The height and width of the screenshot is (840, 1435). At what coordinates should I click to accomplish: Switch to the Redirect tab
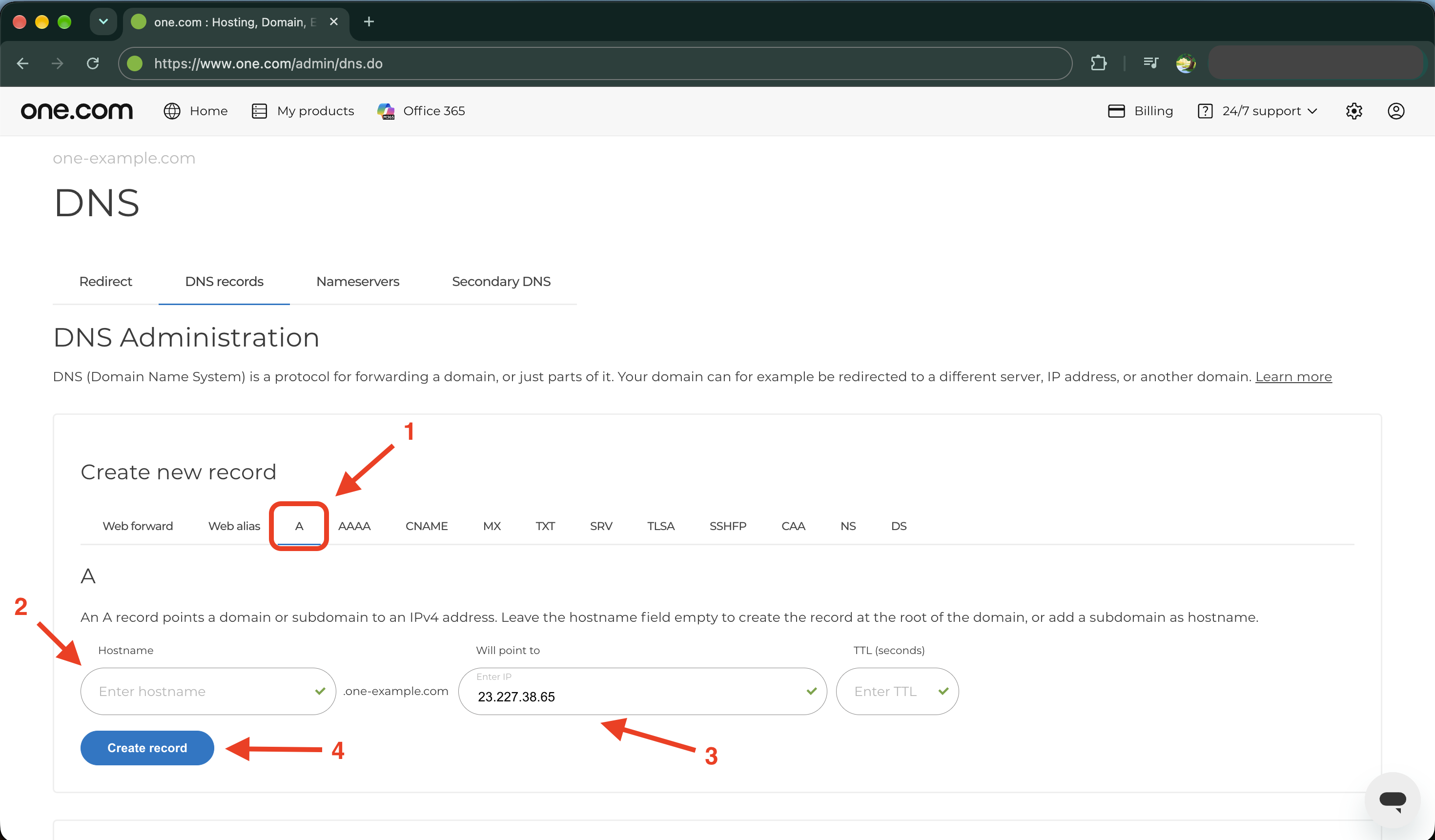[x=105, y=281]
